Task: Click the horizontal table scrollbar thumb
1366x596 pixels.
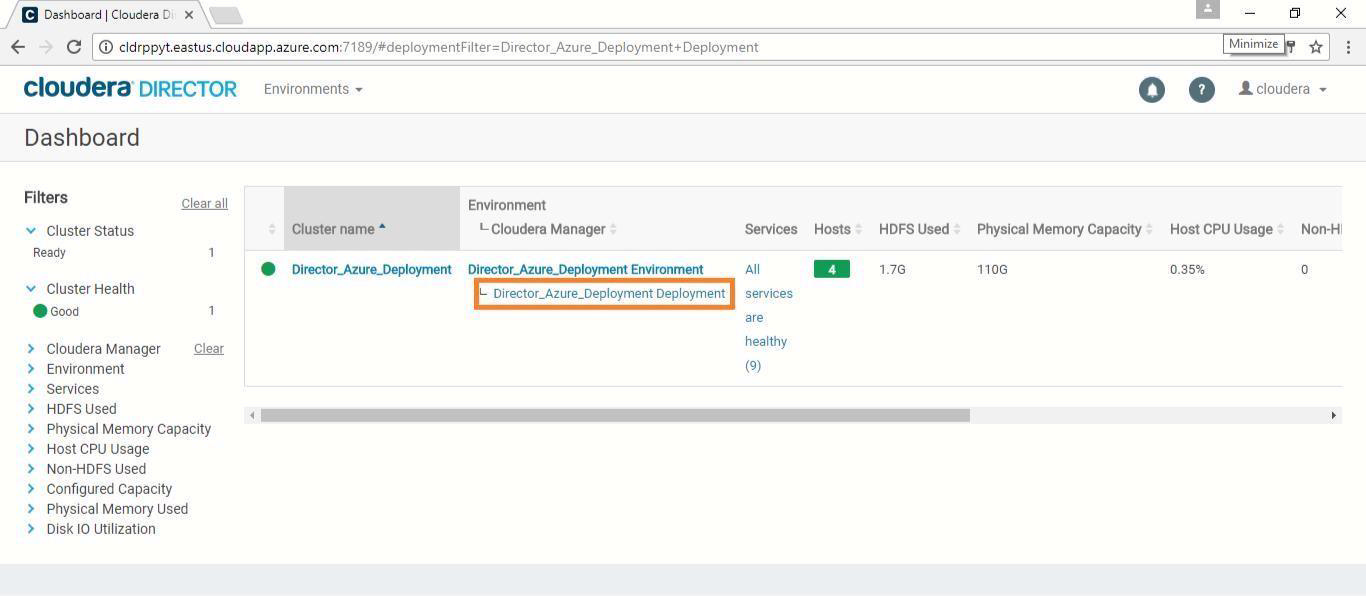Action: pyautogui.click(x=615, y=415)
